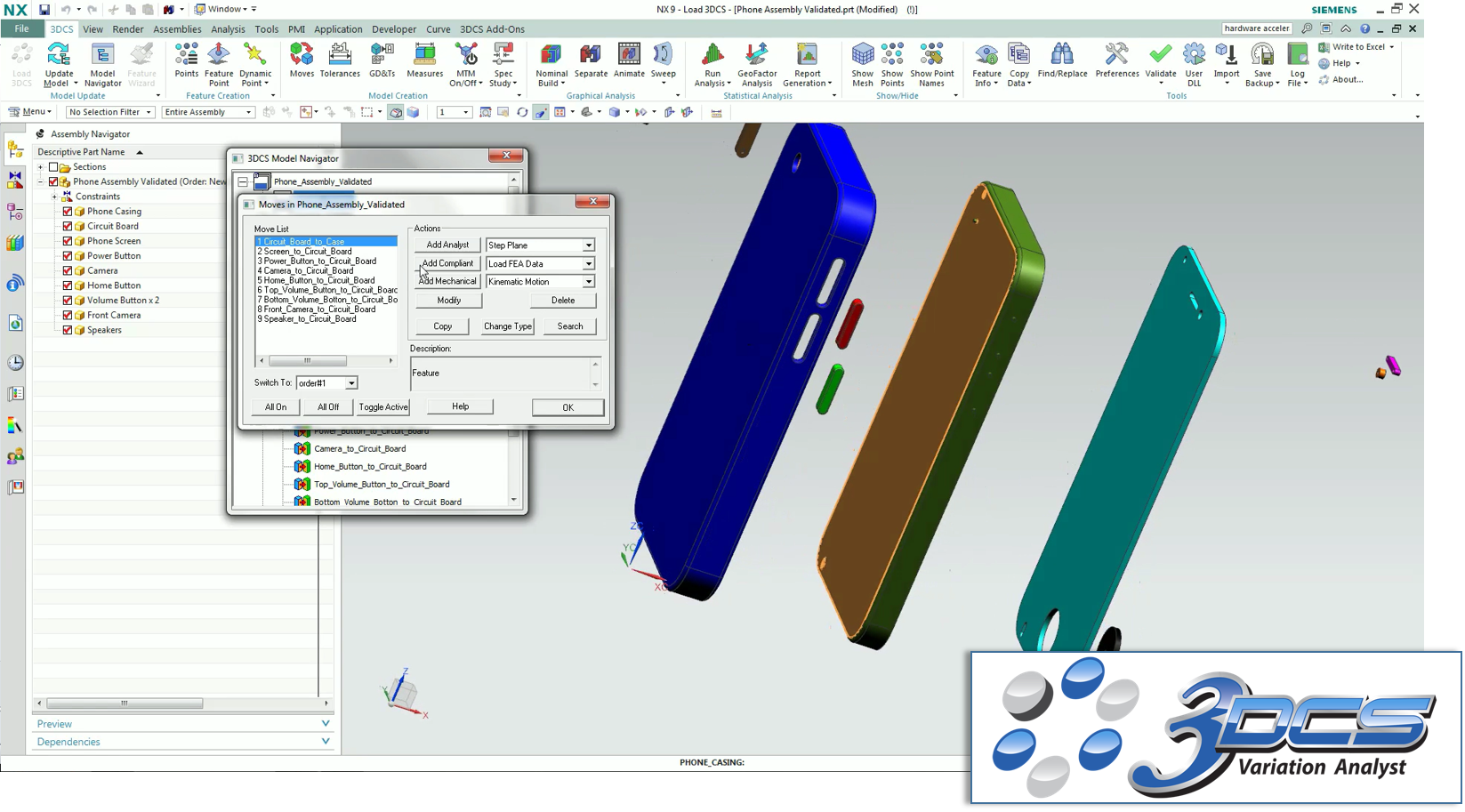This screenshot has height=812, width=1465.
Task: Select Home_Button_to_Circuit_Board in Model Navigator tree
Action: (370, 467)
